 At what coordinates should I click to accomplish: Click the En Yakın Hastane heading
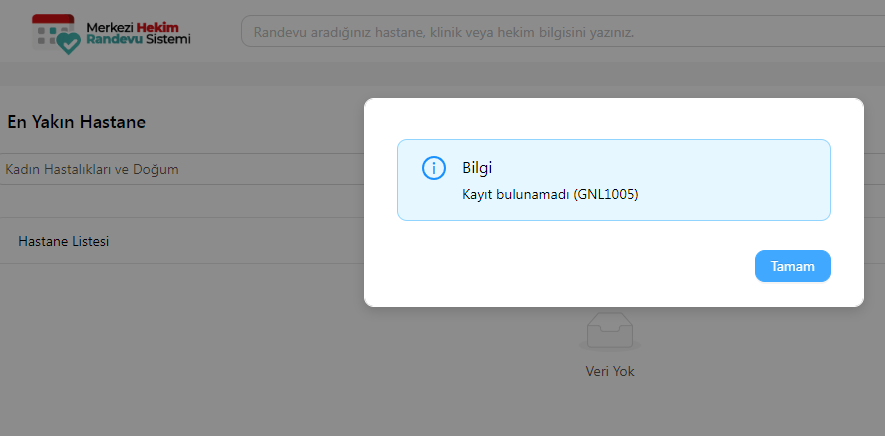tap(77, 122)
